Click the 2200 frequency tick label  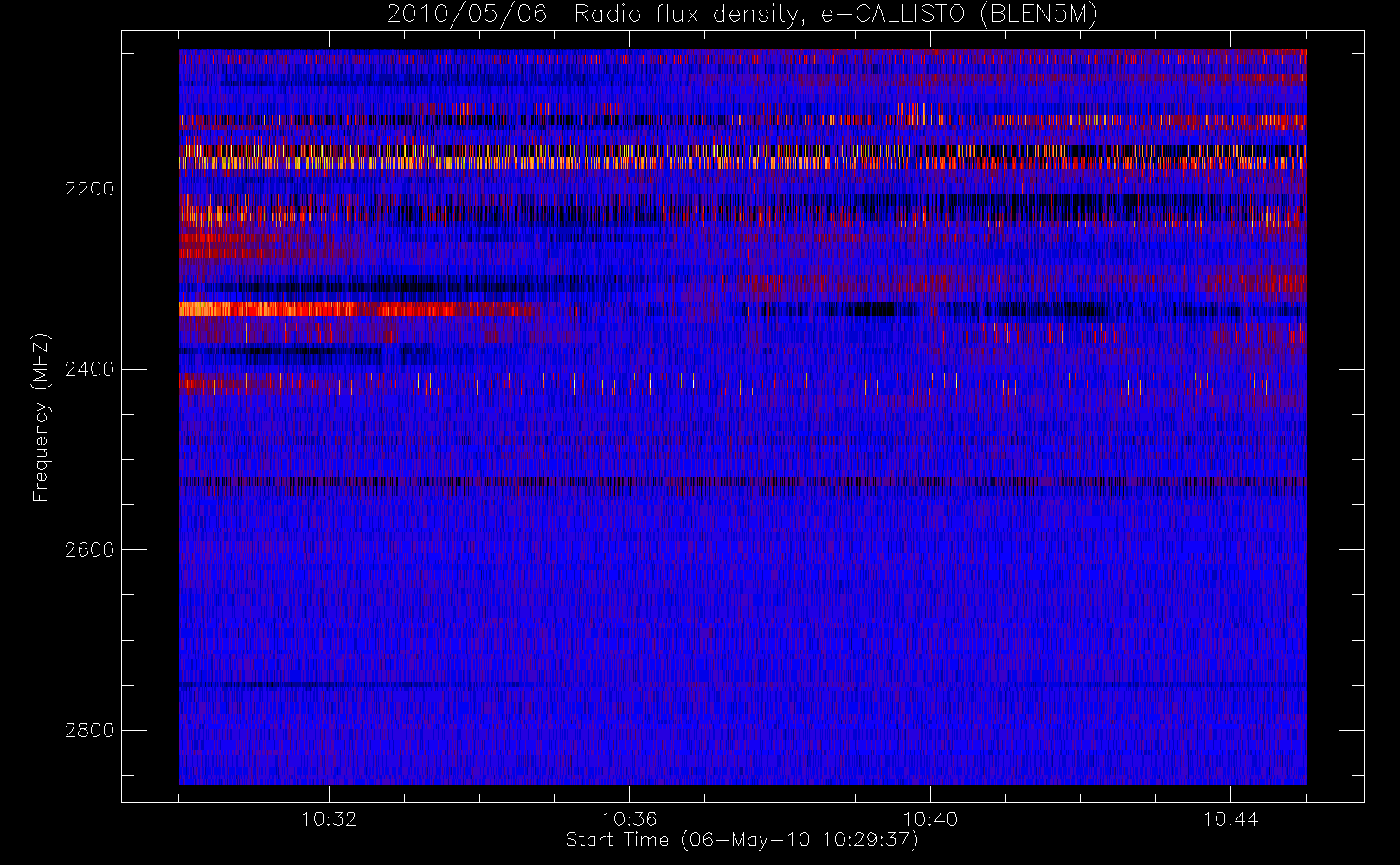click(89, 189)
